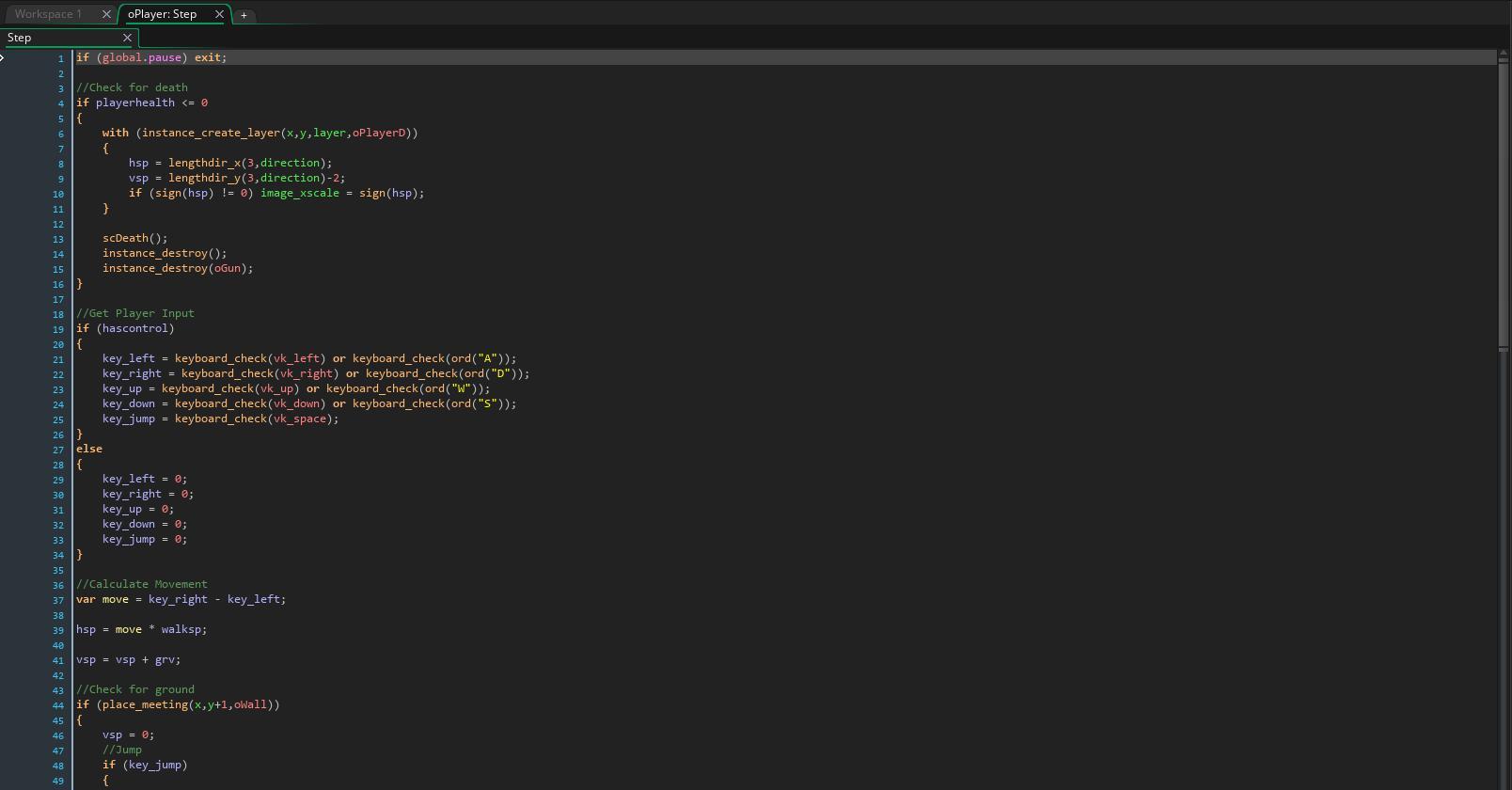
Task: Close the oPlayer: Step workspace tab
Action: click(x=219, y=14)
